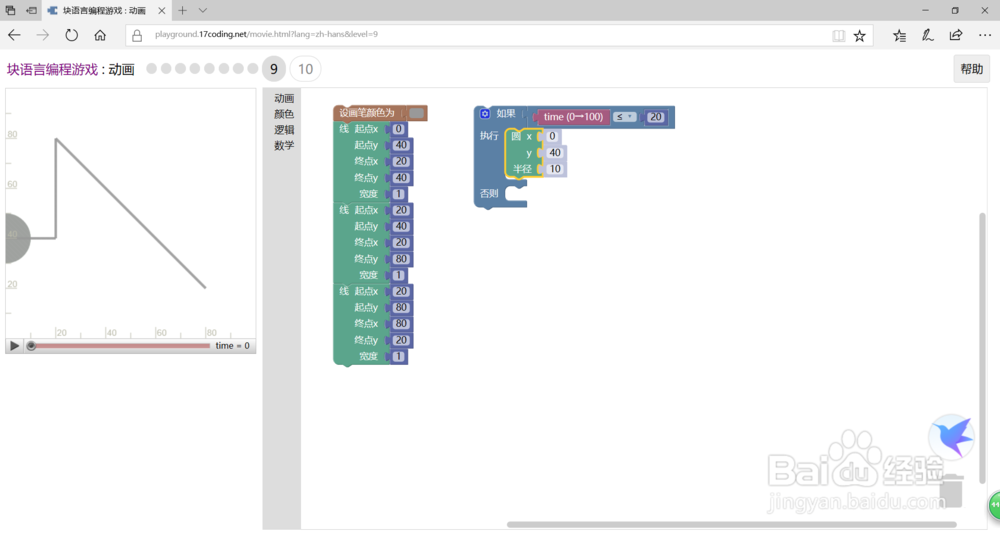
Task: Click the tabs you've set aside icon
Action: tap(10, 10)
